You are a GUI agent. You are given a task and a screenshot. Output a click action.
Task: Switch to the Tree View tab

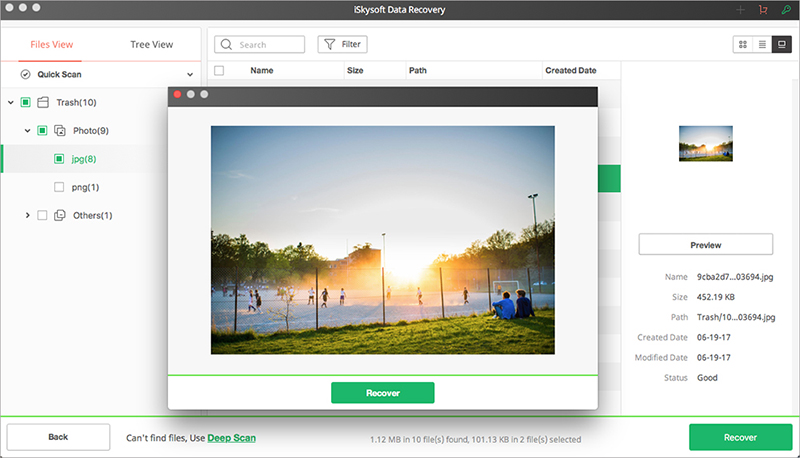(151, 45)
